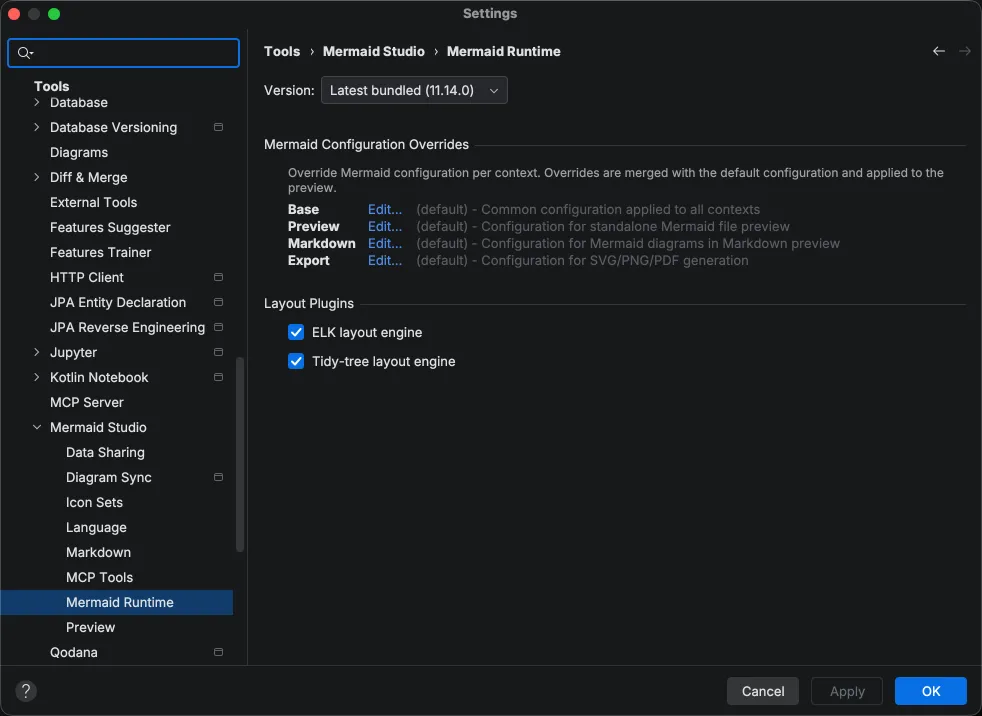982x716 pixels.
Task: Open Data Sharing under Mermaid Studio
Action: [x=105, y=452]
